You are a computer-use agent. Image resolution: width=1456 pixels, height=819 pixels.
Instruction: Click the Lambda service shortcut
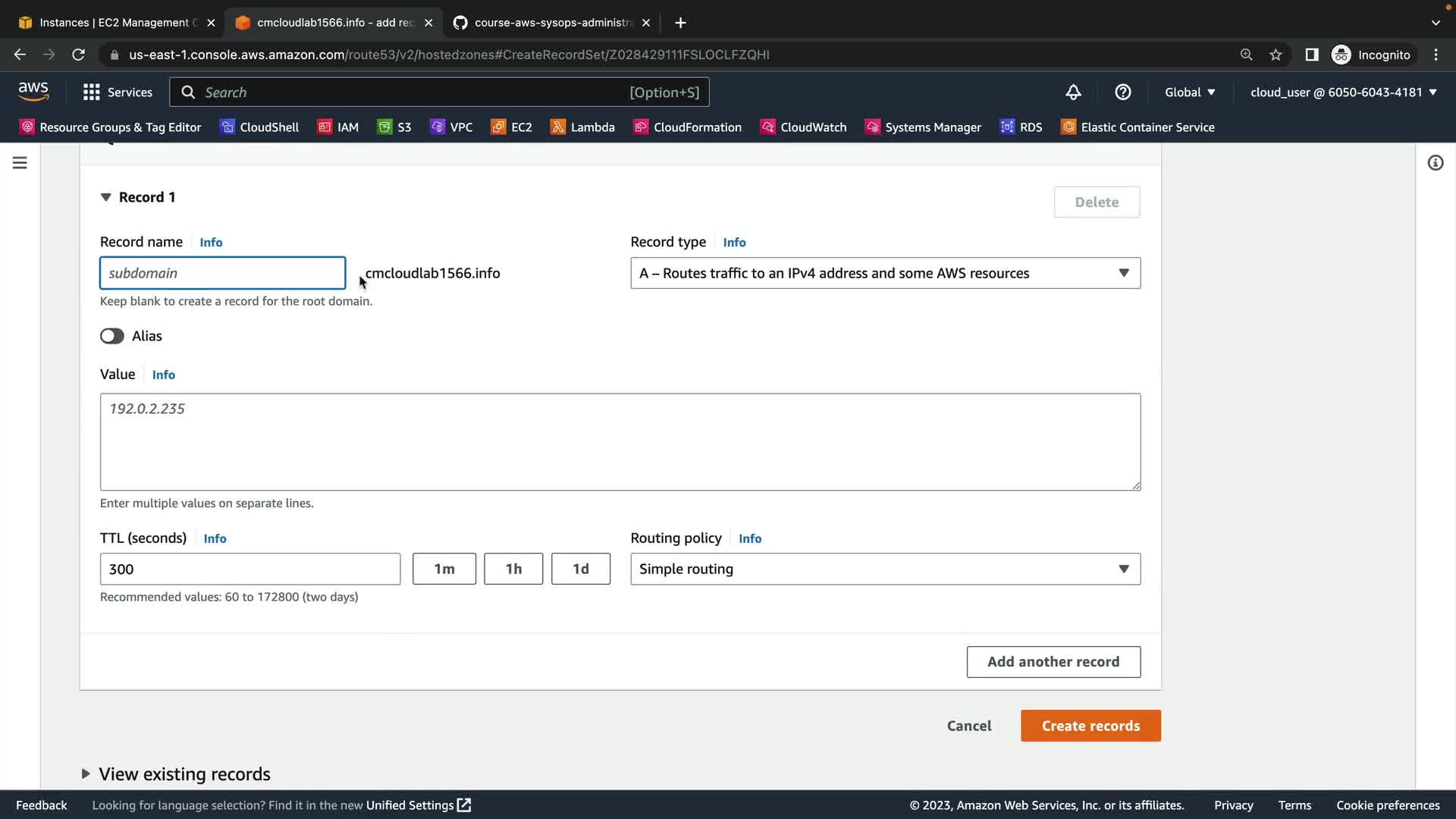pyautogui.click(x=582, y=127)
